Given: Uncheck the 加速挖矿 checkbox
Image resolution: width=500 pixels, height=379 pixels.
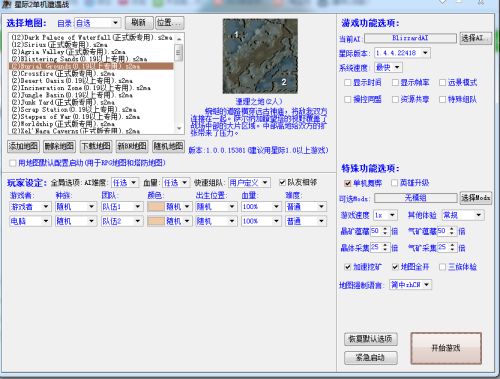Looking at the screenshot, I should point(347,267).
